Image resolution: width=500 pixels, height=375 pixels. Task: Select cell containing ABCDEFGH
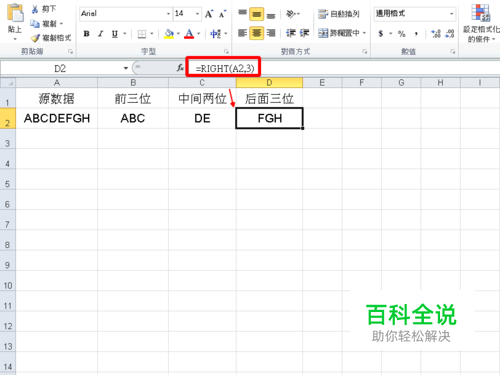[57, 118]
